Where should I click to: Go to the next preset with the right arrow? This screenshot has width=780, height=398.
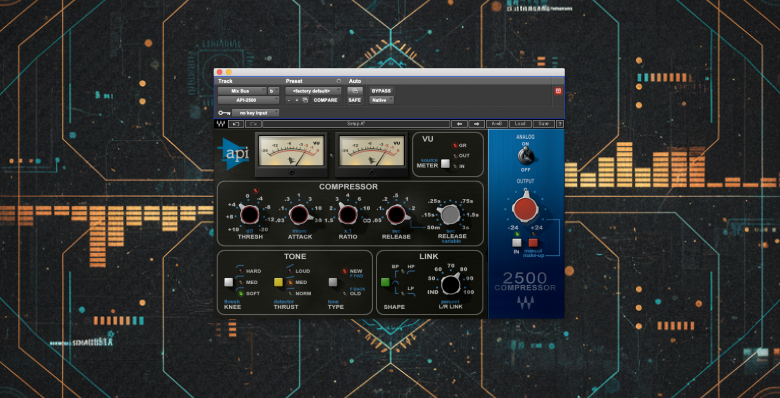pos(476,124)
